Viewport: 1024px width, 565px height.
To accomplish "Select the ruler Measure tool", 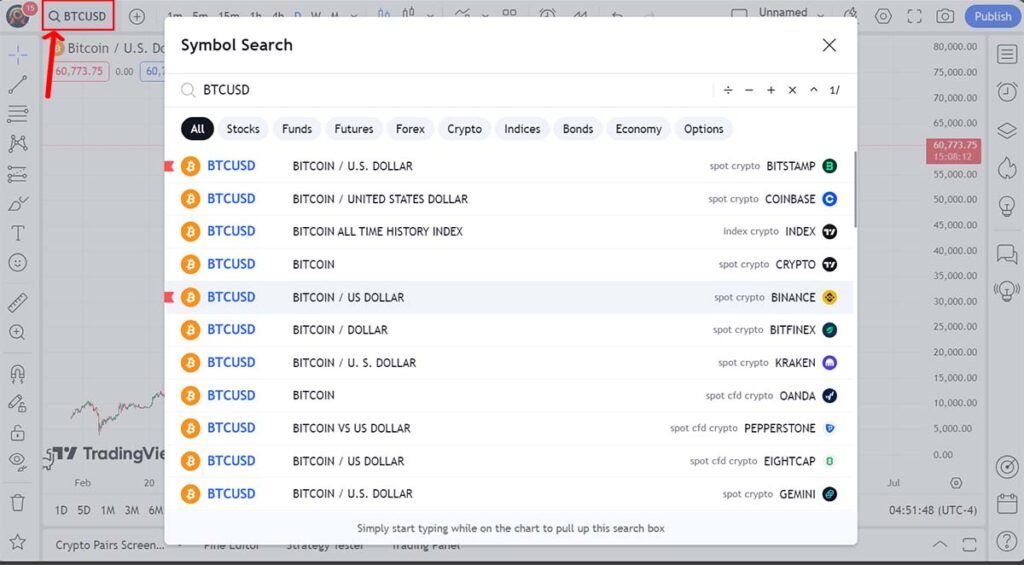I will point(17,302).
